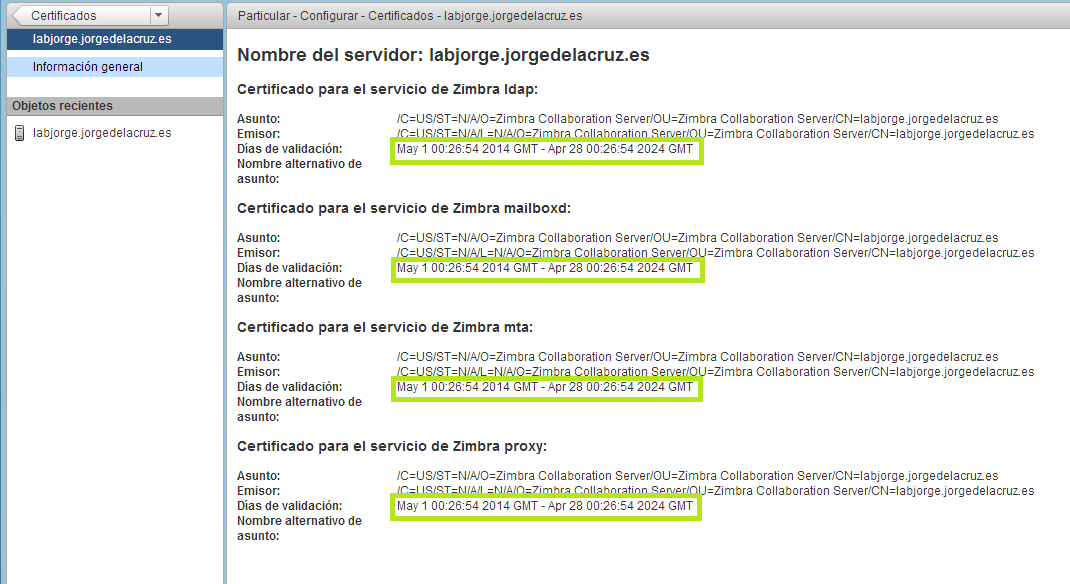Open recent object labjorge.jorgedelacruz.es
Screen dimensions: 1070x584
click(x=102, y=133)
